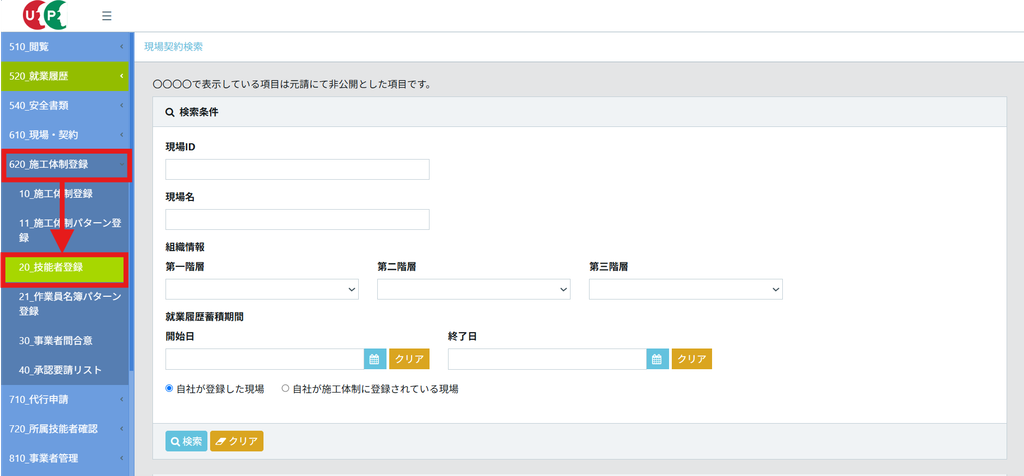The width and height of the screenshot is (1024, 476).
Task: Click the 開始日 date input field
Action: pyautogui.click(x=264, y=359)
